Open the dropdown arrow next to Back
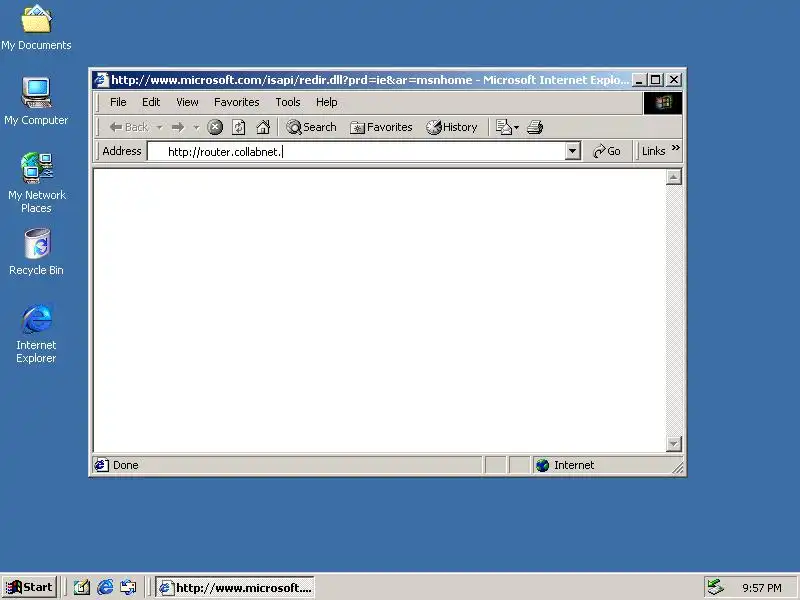 pyautogui.click(x=160, y=127)
